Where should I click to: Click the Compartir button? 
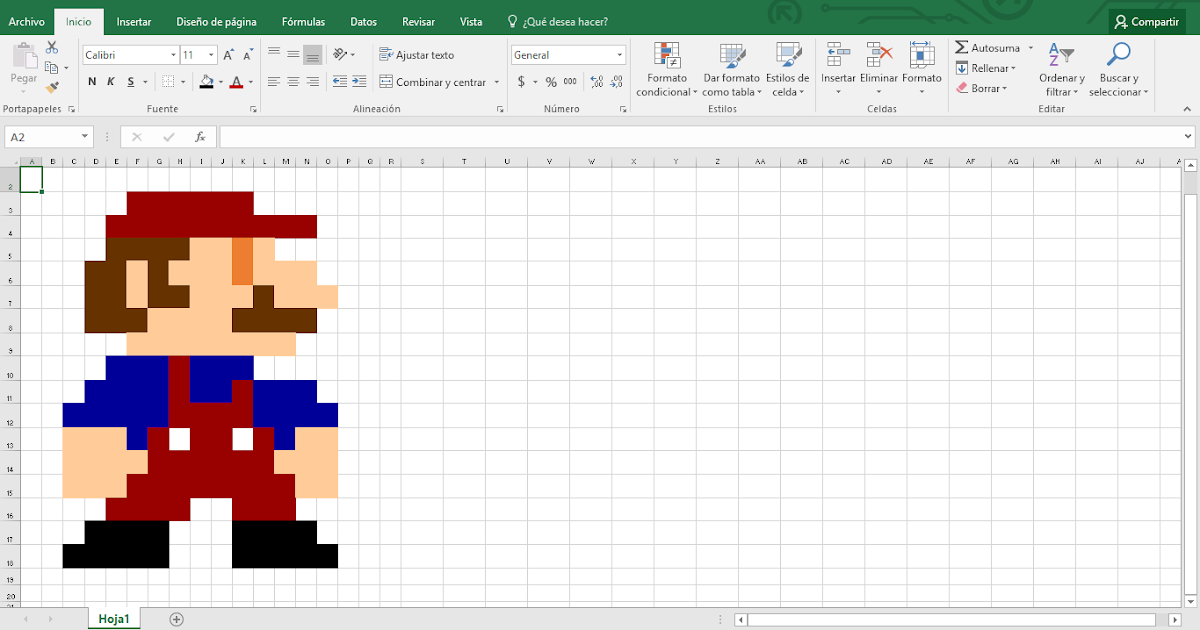[x=1146, y=20]
